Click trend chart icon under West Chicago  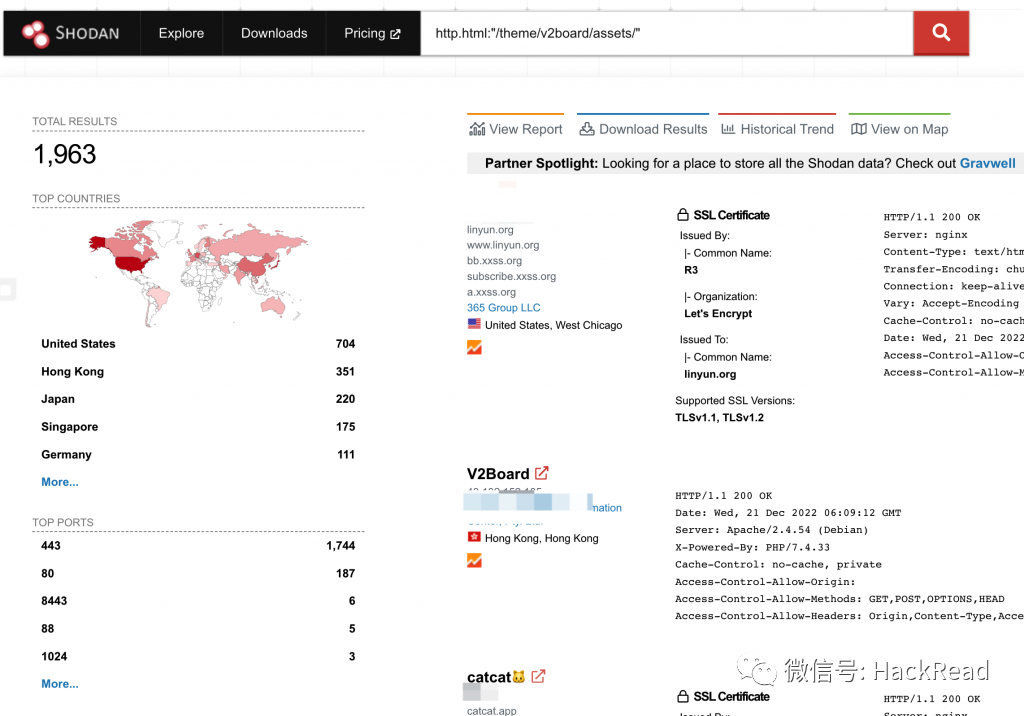tap(474, 348)
